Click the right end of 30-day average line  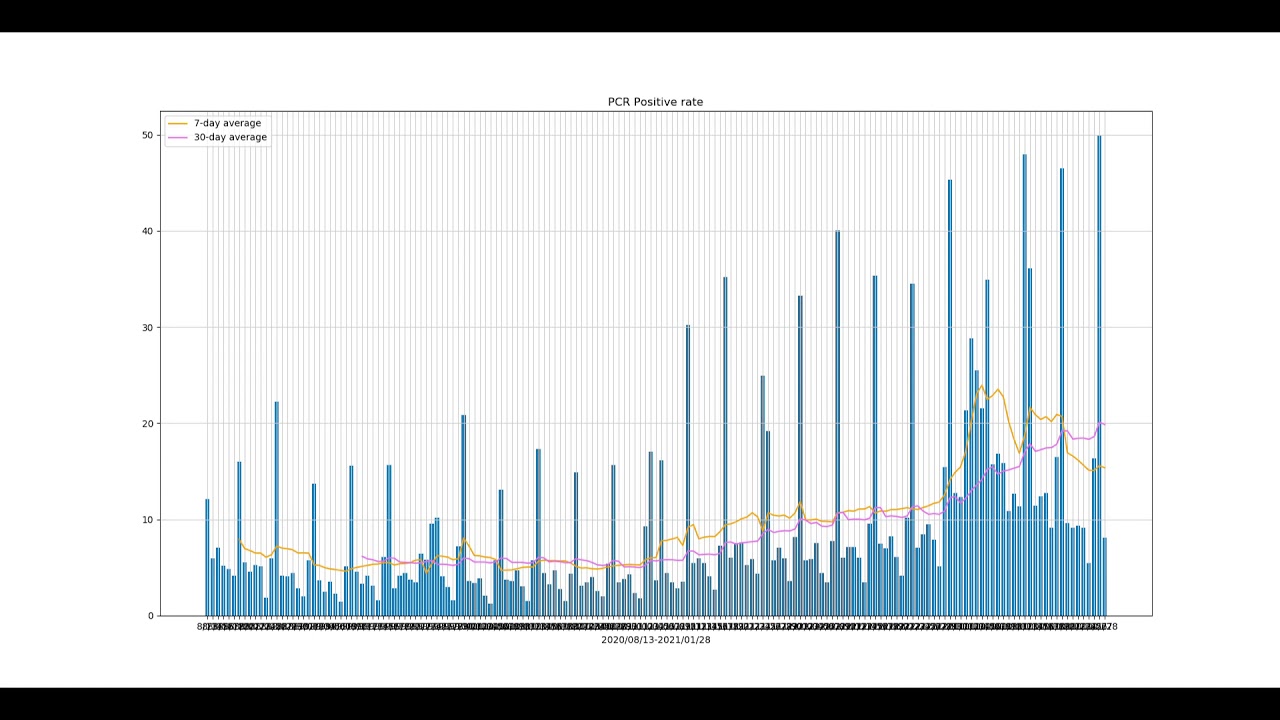point(1104,424)
